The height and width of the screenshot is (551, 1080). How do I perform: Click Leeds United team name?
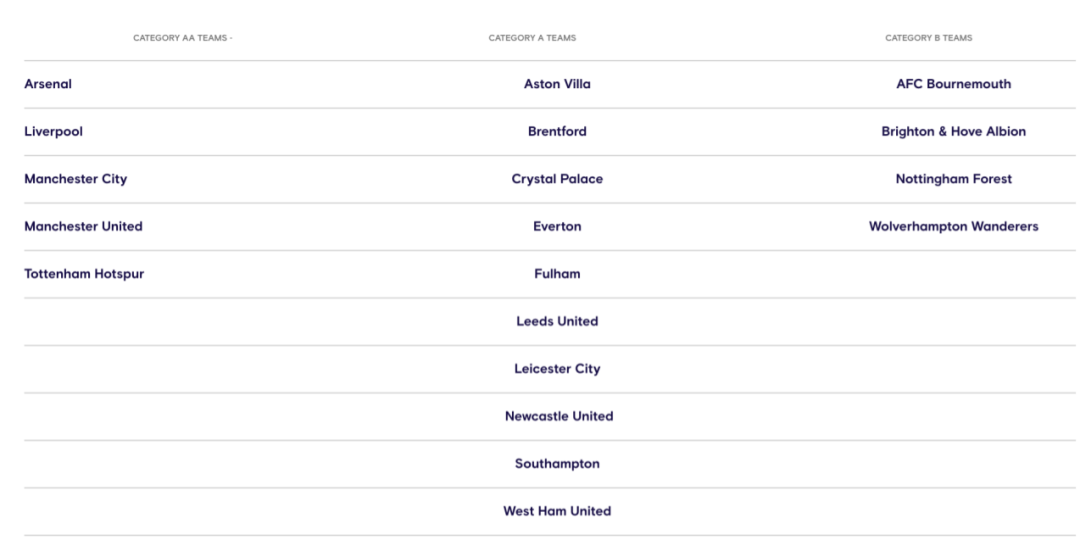pos(557,321)
